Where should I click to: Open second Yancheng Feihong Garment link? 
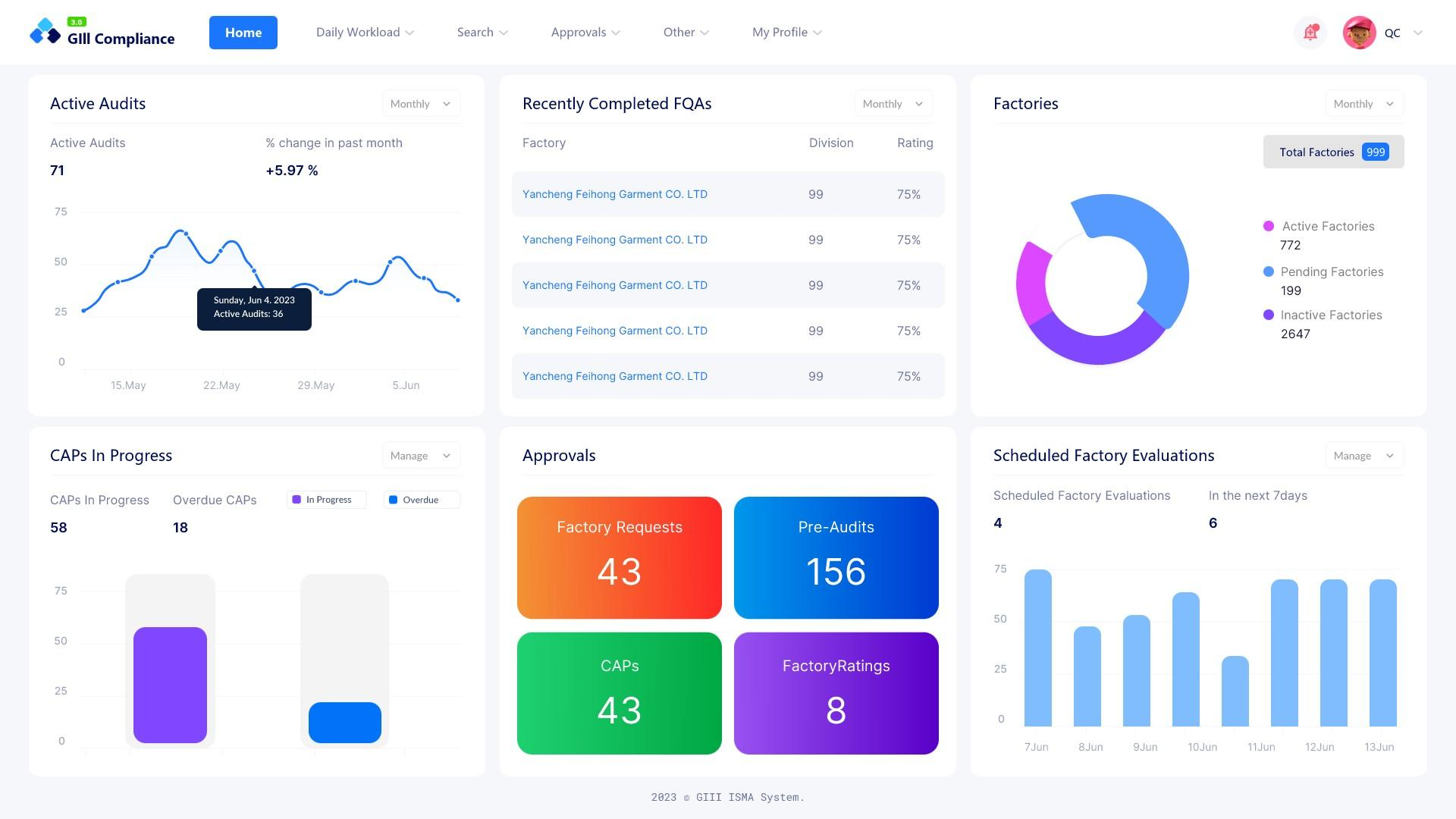click(615, 240)
